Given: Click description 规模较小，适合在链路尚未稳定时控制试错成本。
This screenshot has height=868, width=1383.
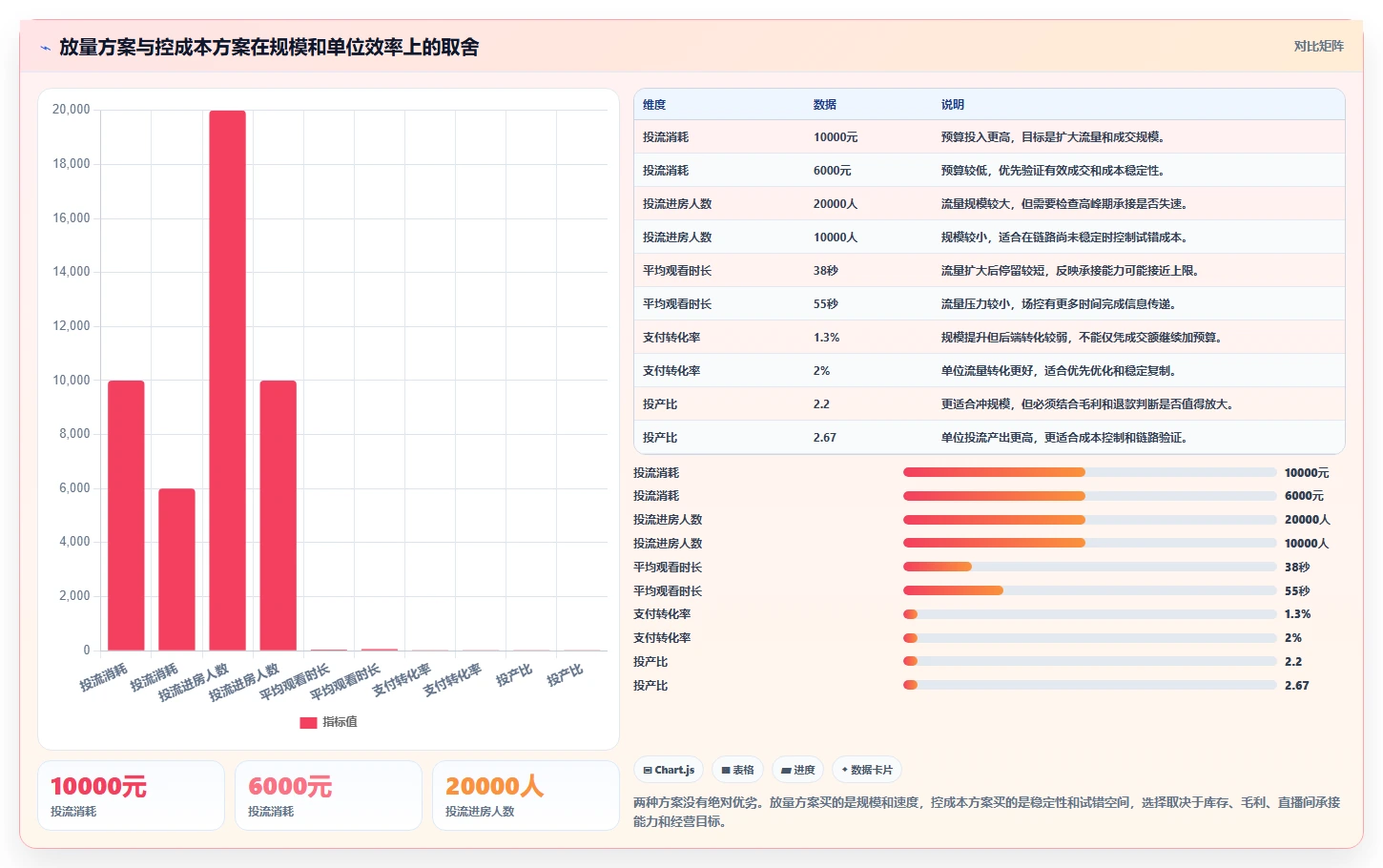Looking at the screenshot, I should [1064, 238].
